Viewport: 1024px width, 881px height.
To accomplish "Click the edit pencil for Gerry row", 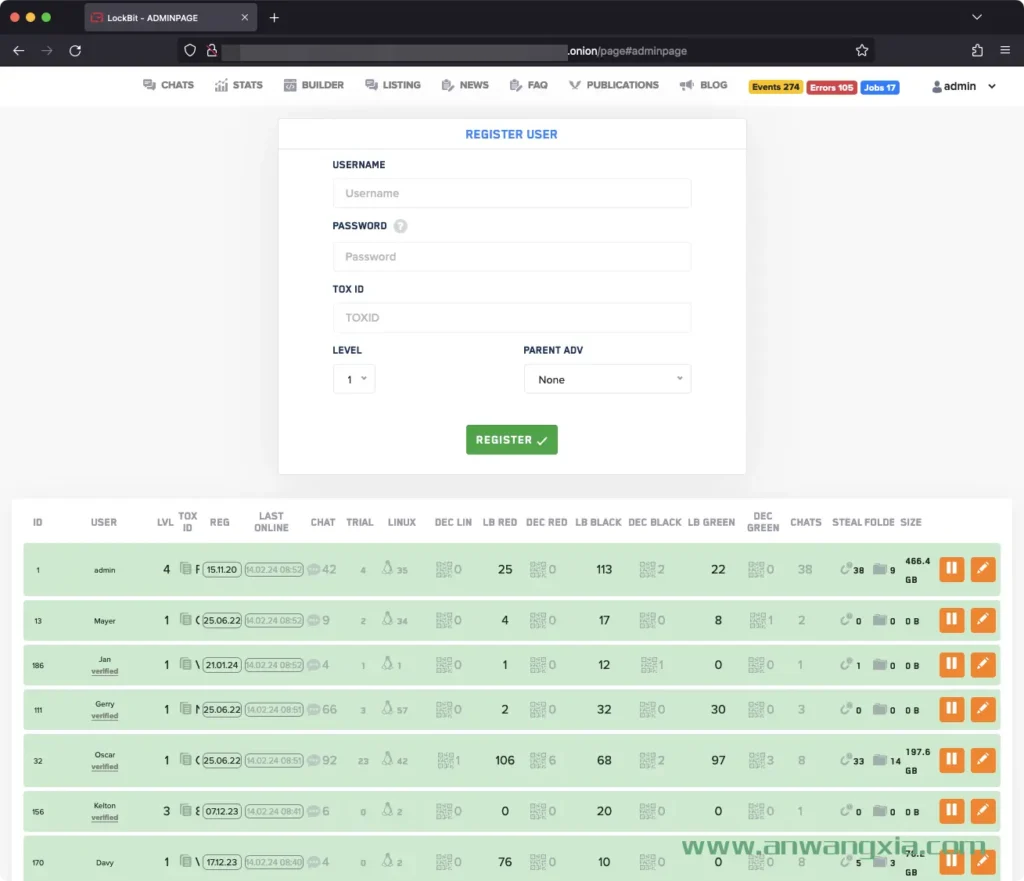I will [x=983, y=709].
